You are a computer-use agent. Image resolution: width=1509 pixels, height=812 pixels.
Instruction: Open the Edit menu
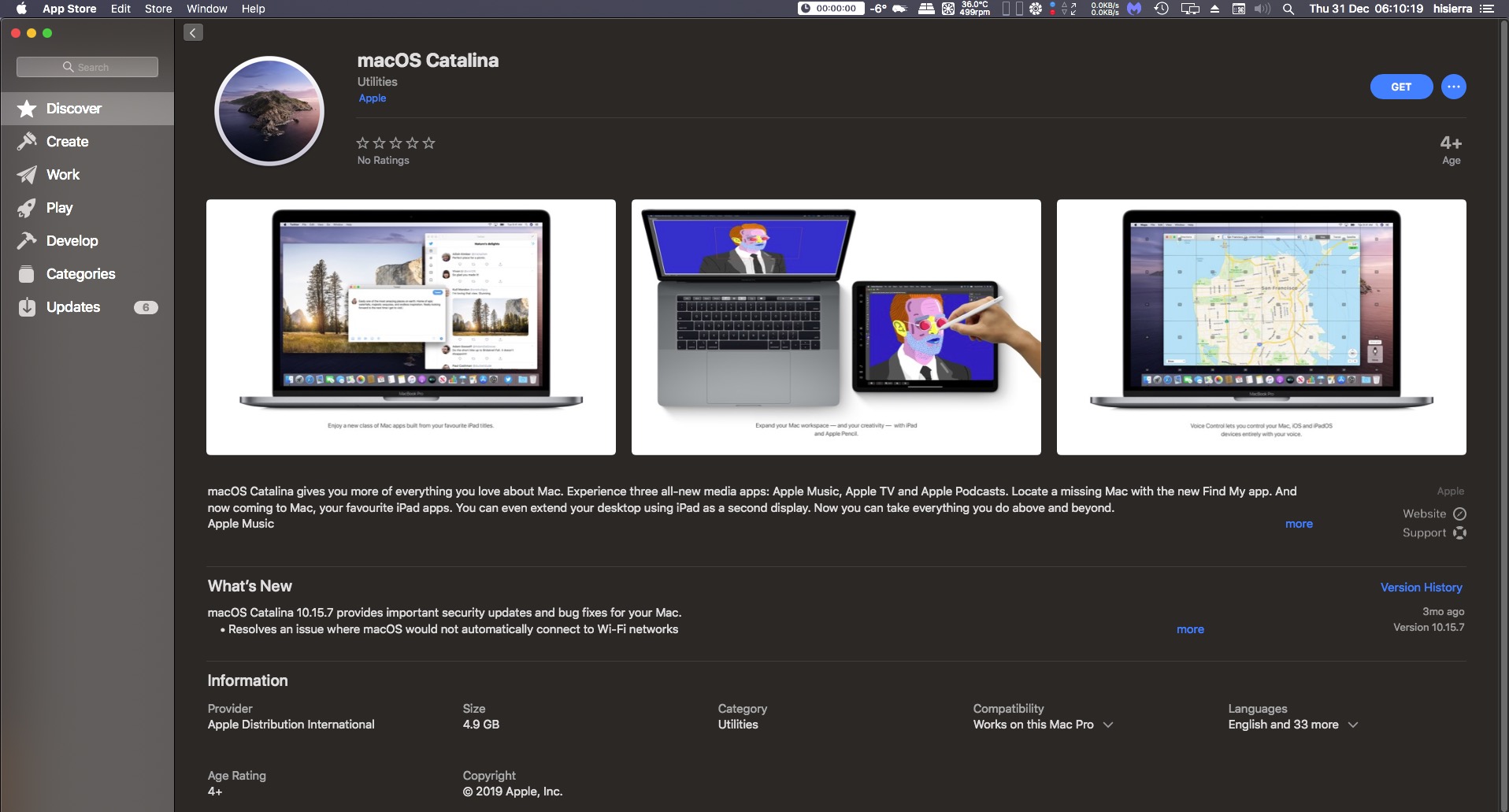coord(120,9)
